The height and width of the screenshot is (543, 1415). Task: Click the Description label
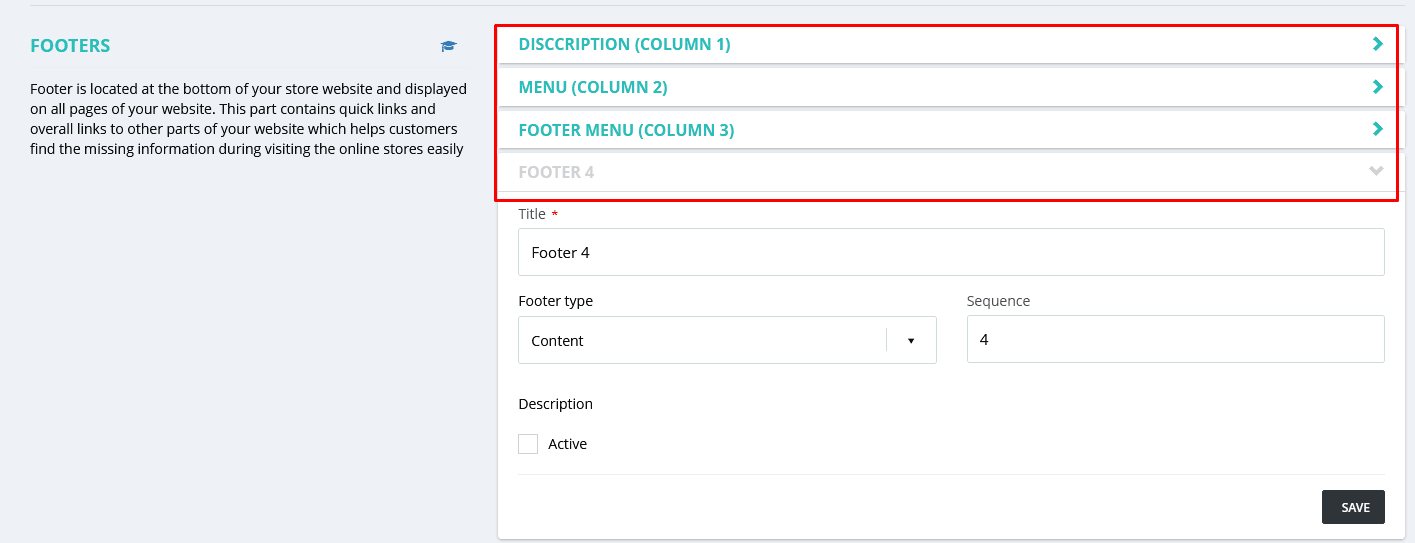(555, 404)
